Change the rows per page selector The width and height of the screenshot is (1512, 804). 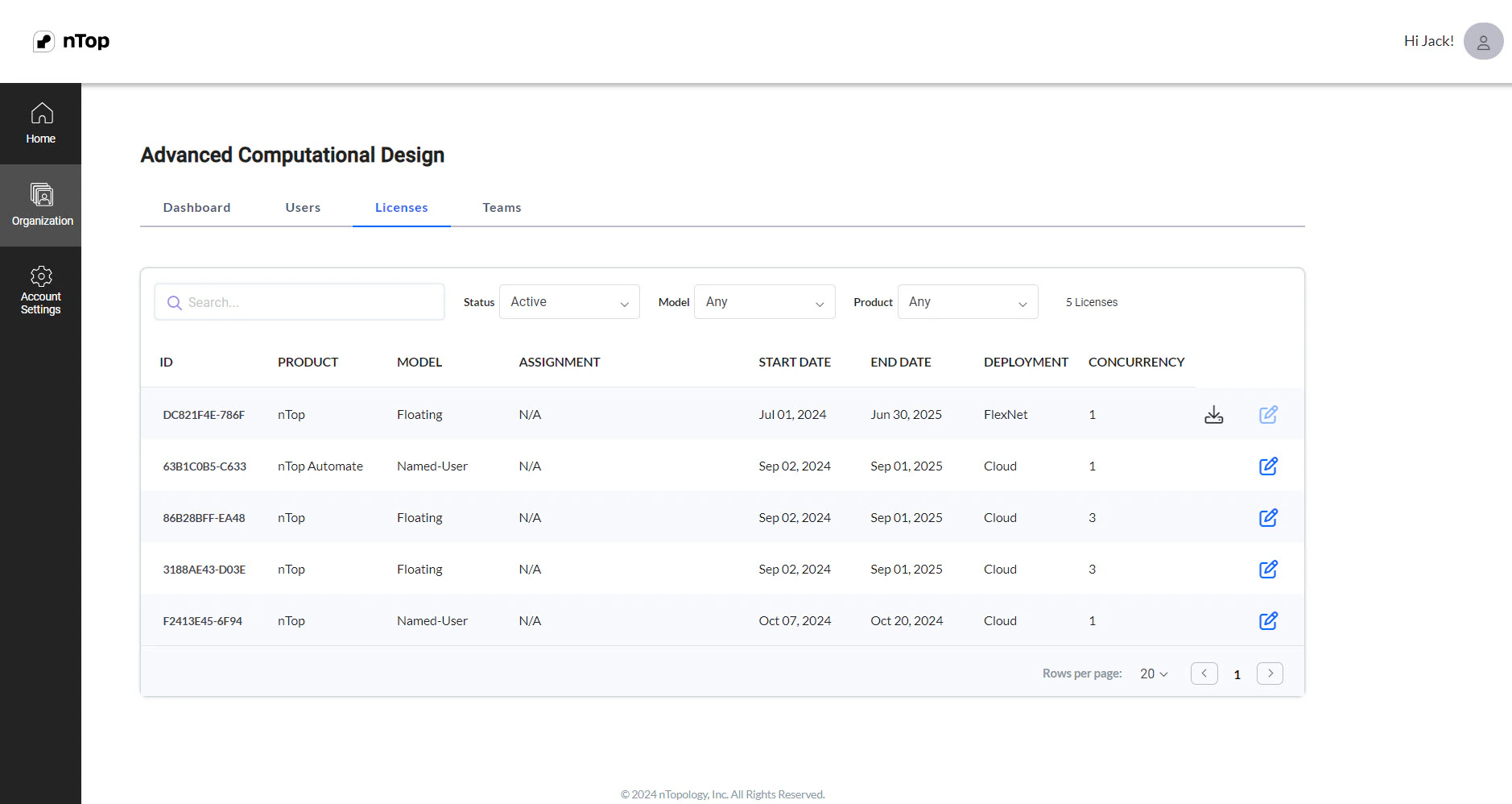tap(1154, 673)
